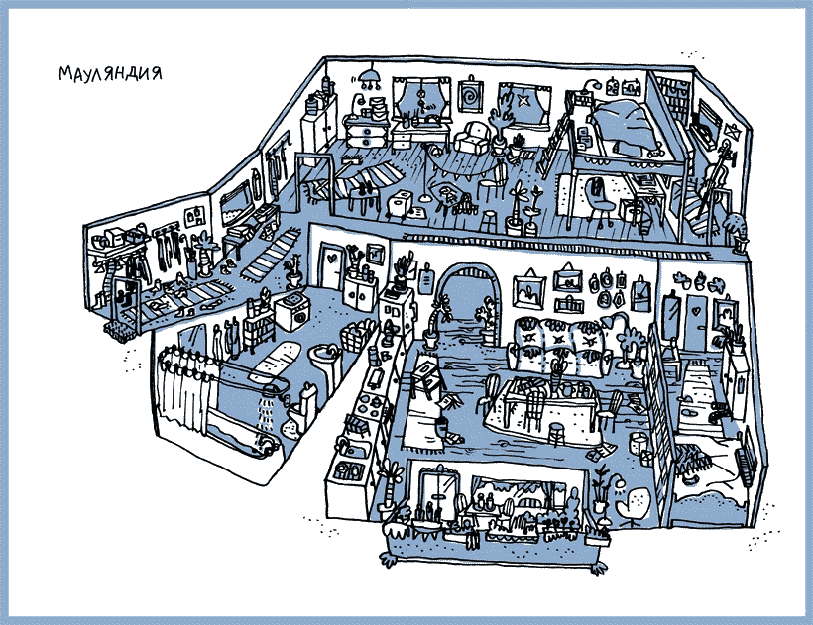Click the desk chair under the loft bed
The height and width of the screenshot is (625, 813).
click(601, 202)
